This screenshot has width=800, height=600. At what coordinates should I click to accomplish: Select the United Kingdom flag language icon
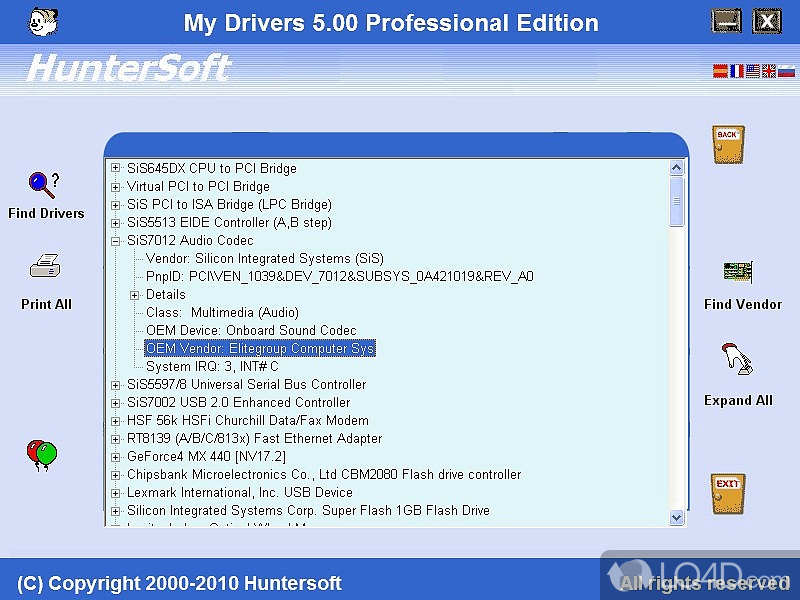click(x=768, y=71)
